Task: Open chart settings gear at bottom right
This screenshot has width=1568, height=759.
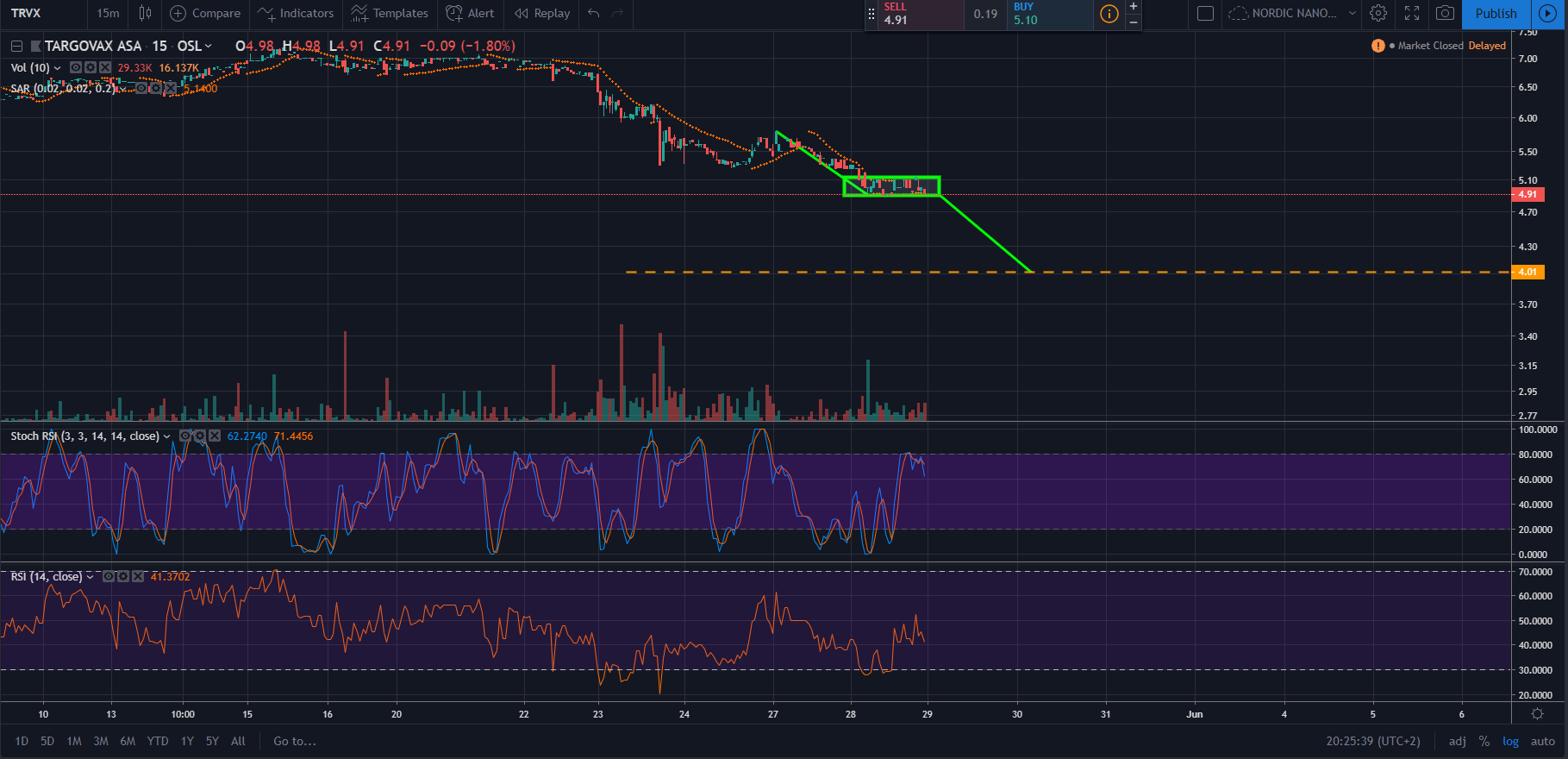Action: click(x=1537, y=714)
